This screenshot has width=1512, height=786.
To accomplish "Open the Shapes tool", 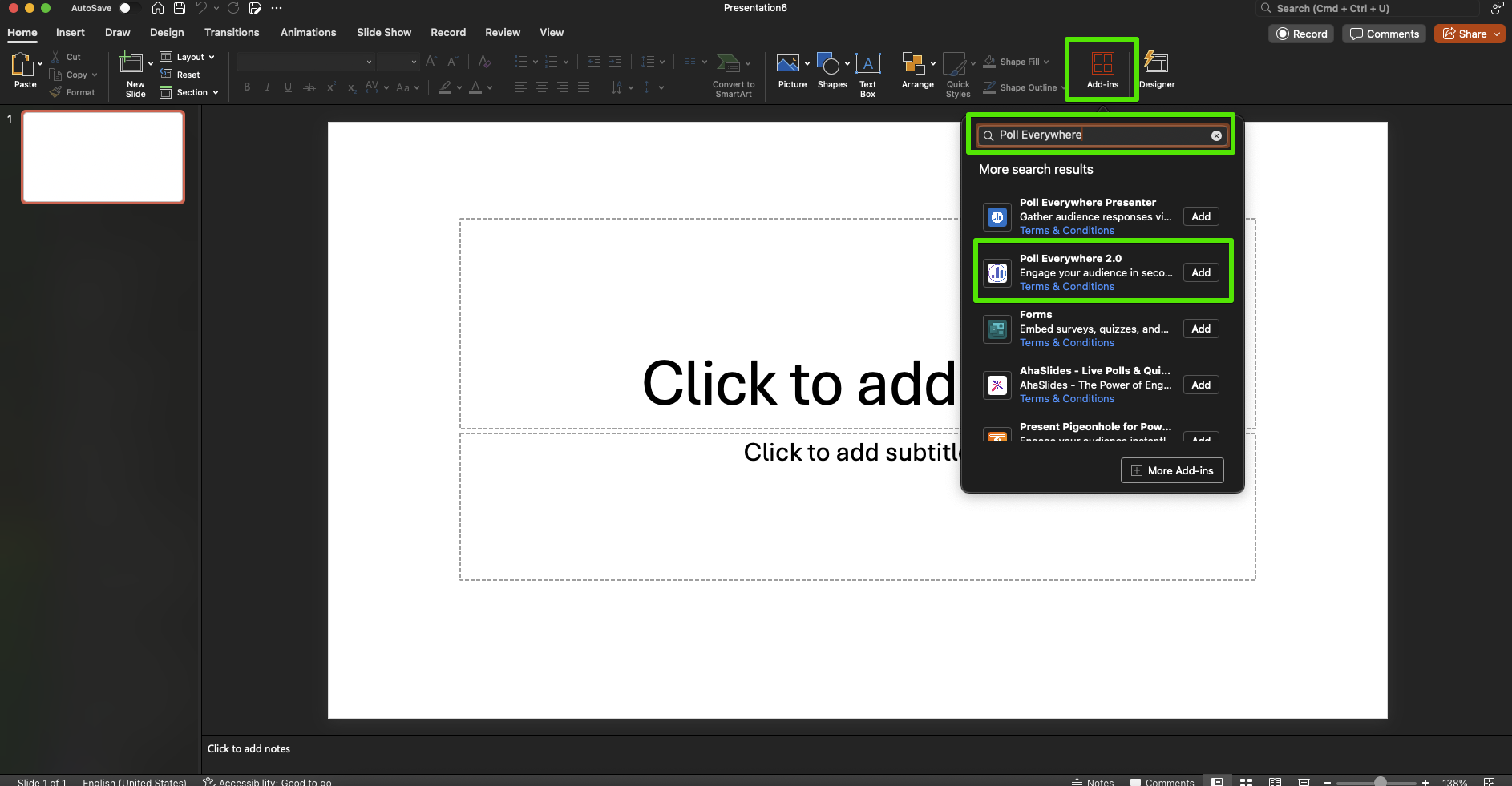I will 829,72.
